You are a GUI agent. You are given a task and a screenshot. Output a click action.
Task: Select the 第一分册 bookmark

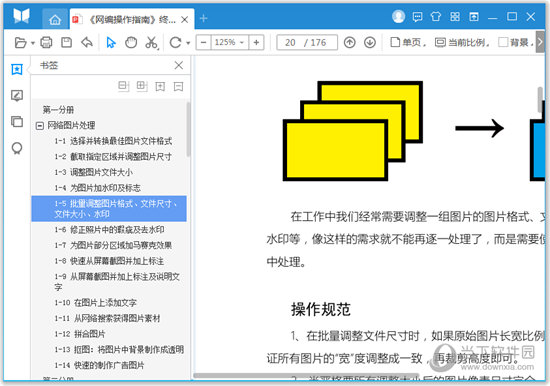tap(58, 110)
